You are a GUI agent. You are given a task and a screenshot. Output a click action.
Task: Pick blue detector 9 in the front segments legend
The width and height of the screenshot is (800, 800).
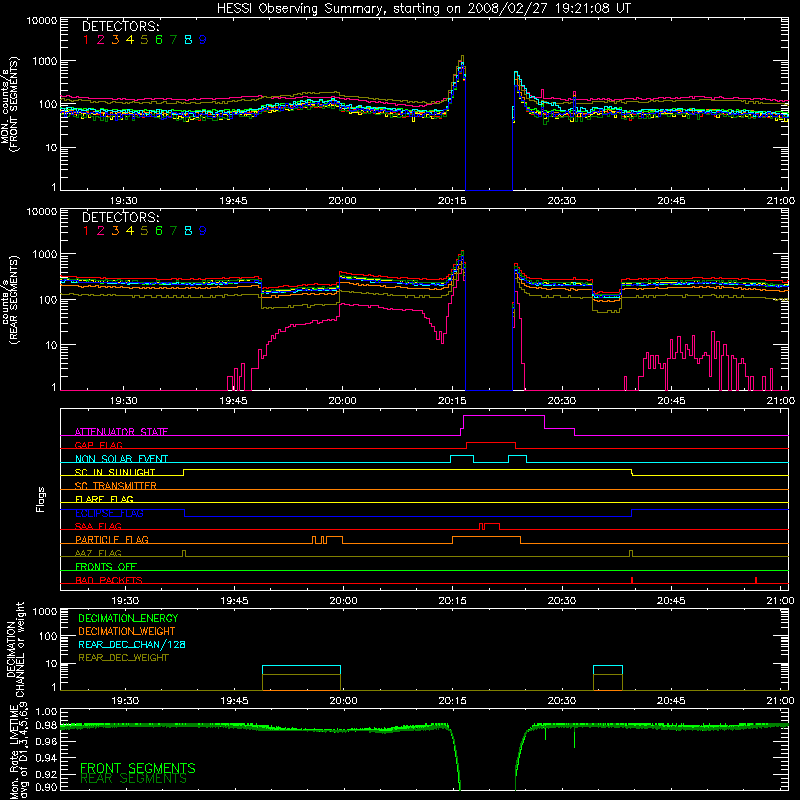(203, 40)
